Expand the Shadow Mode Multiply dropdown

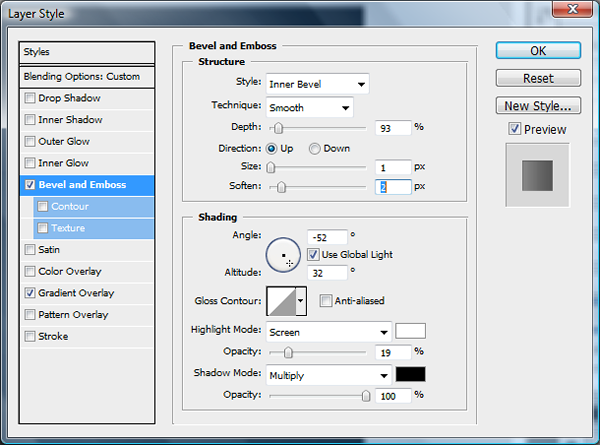(x=329, y=376)
